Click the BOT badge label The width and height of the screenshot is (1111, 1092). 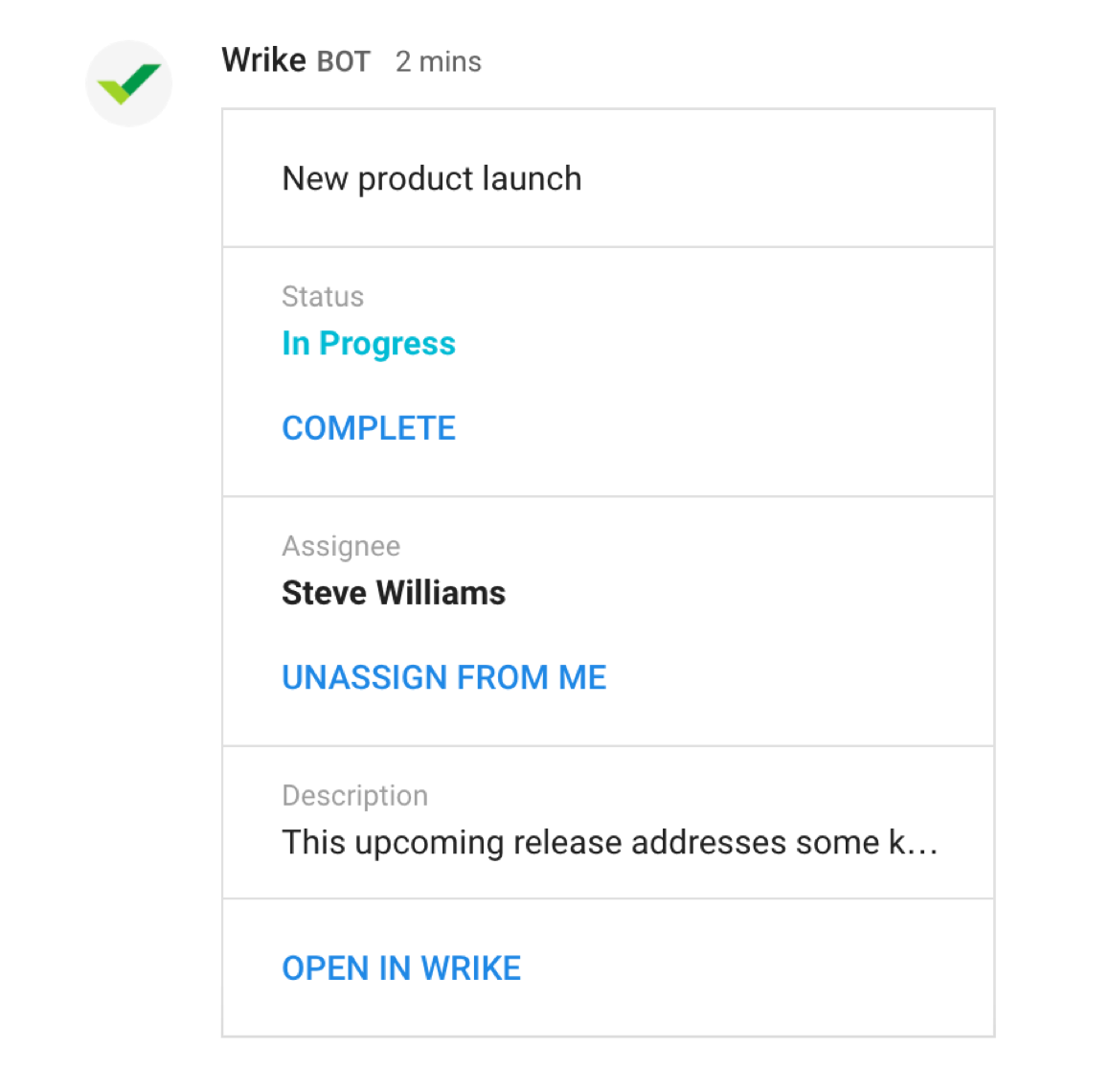point(344,61)
